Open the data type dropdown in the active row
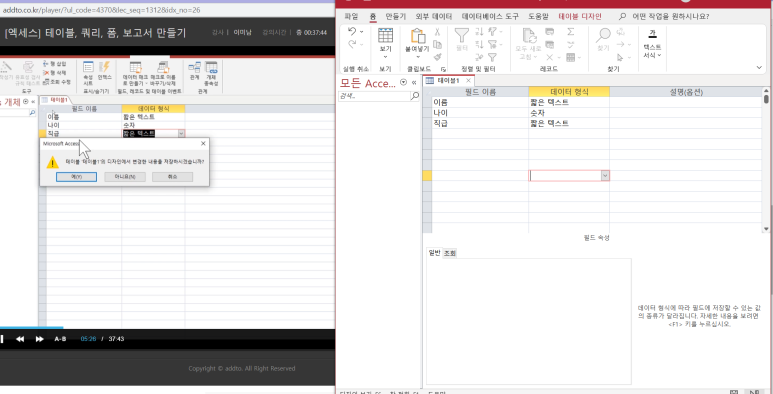 pos(605,176)
